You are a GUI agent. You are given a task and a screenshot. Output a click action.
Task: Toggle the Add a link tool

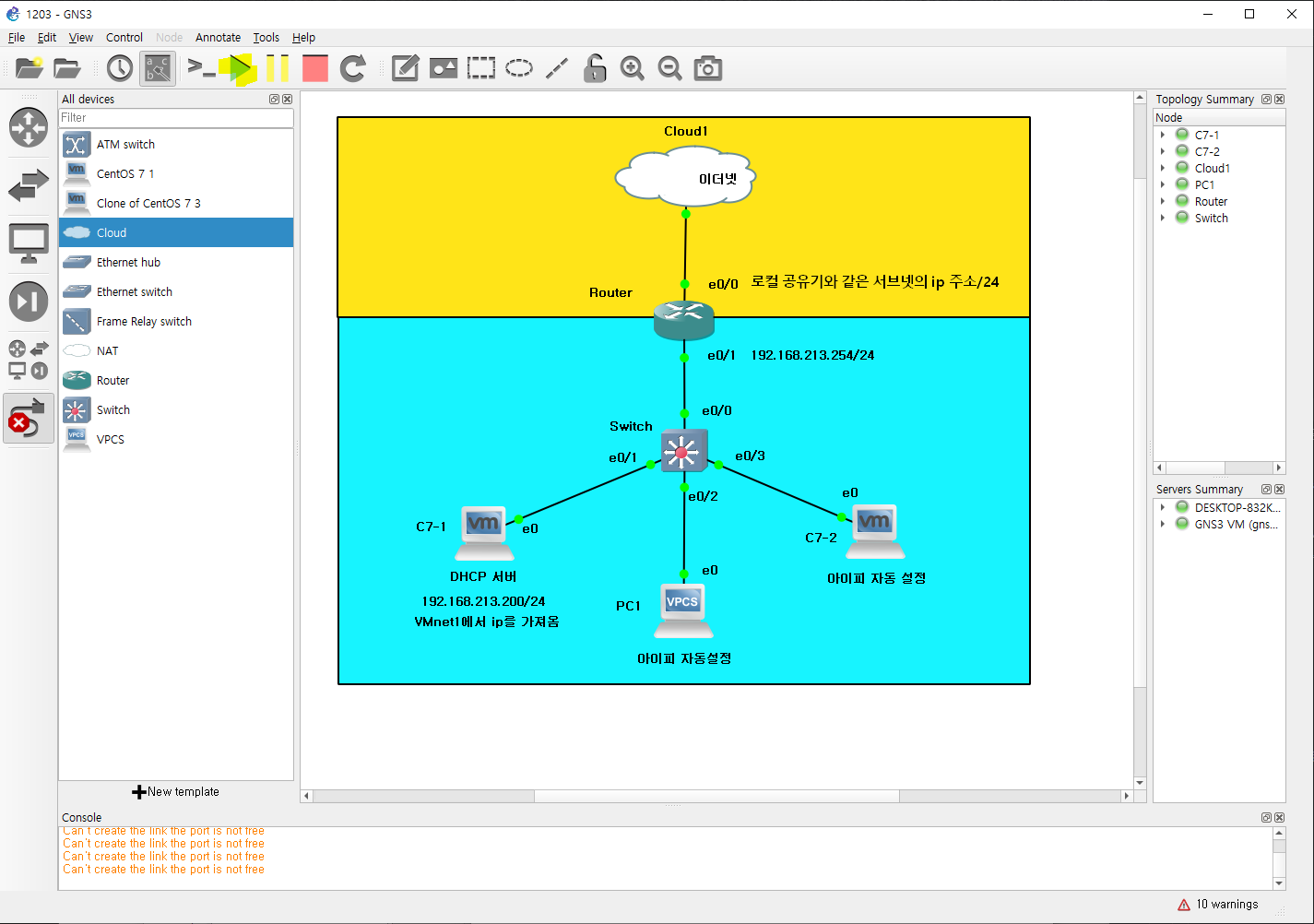[29, 418]
